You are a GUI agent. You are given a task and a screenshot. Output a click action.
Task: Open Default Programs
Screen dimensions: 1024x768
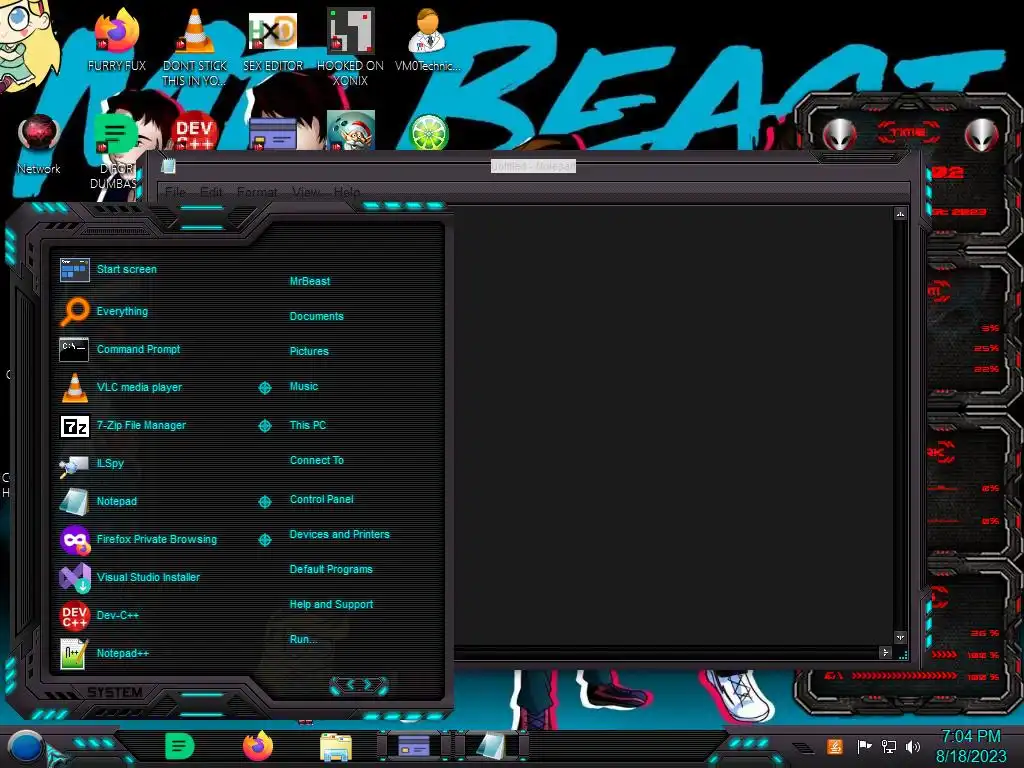[330, 569]
